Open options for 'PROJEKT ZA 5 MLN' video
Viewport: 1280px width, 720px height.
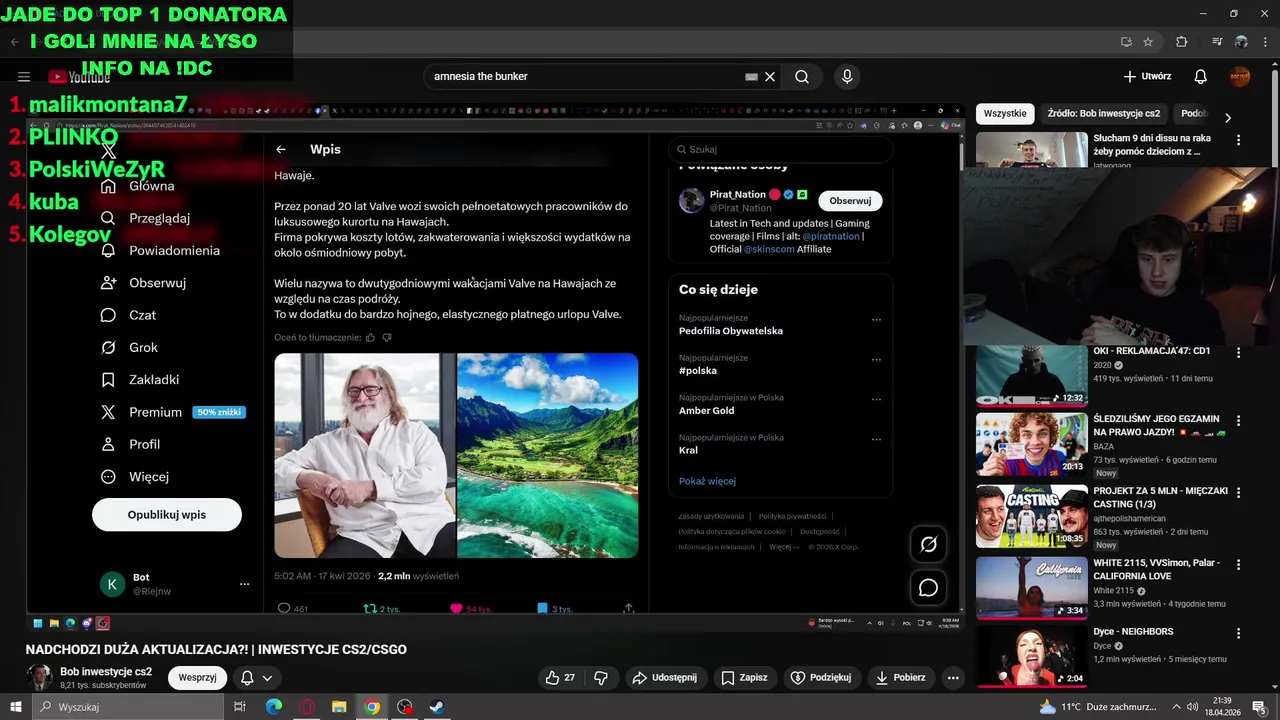[1238, 493]
